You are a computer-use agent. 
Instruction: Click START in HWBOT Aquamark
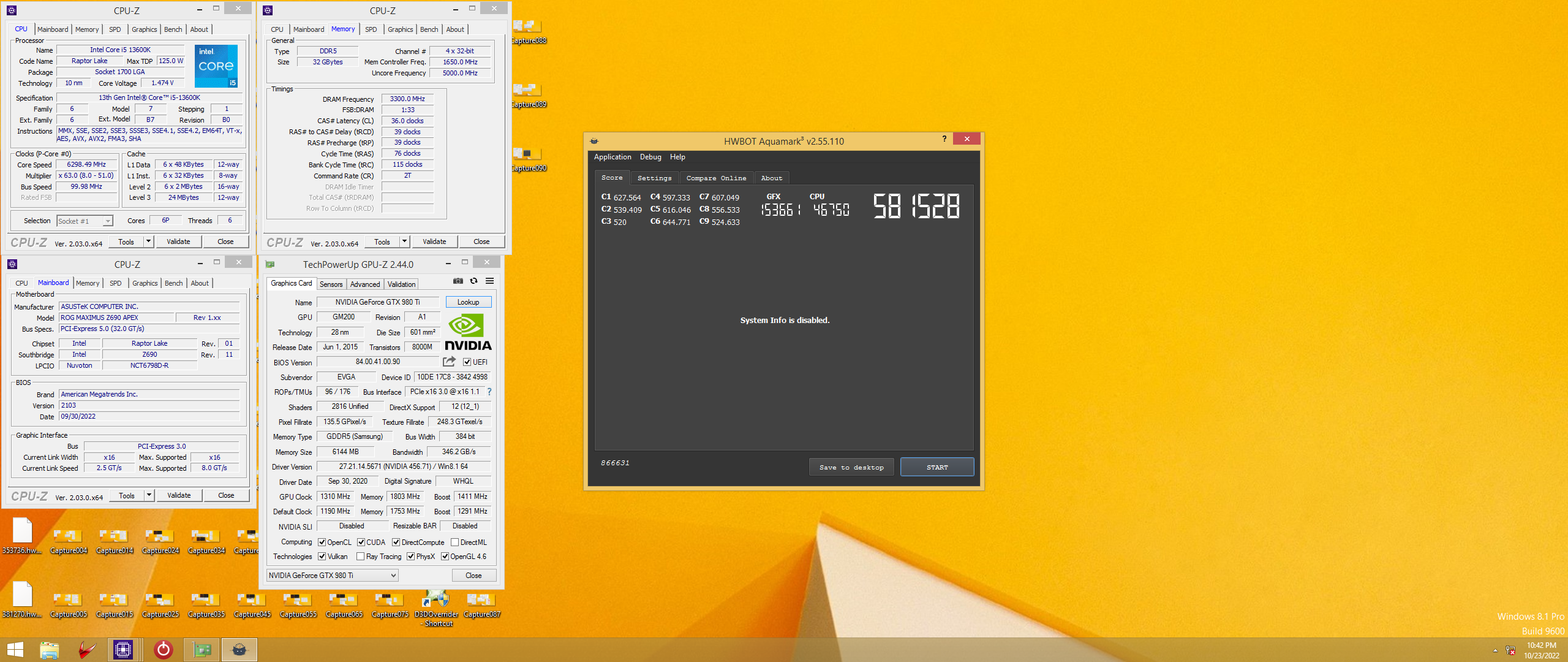point(937,467)
